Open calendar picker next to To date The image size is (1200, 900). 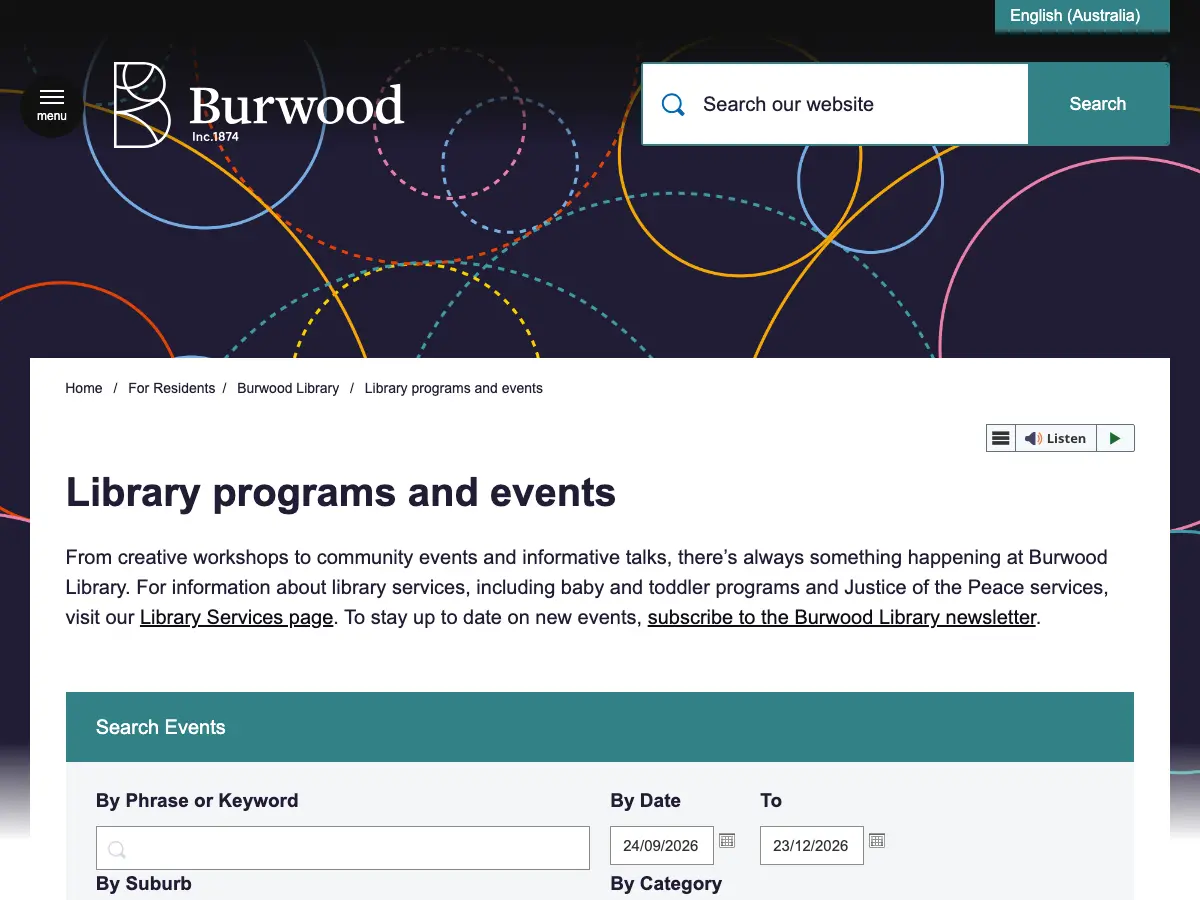[x=877, y=841]
